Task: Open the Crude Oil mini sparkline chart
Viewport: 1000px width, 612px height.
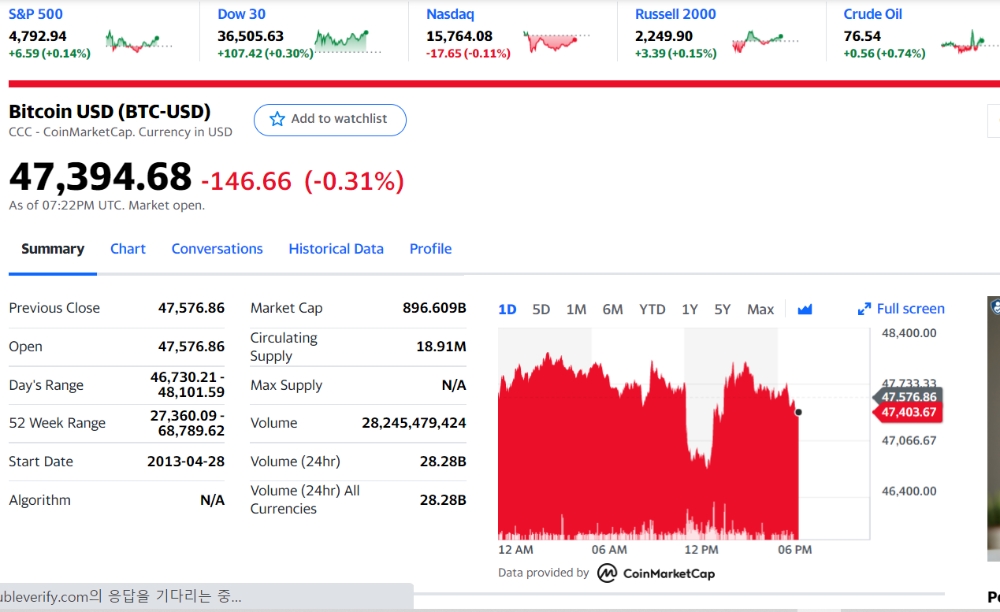Action: [x=969, y=42]
